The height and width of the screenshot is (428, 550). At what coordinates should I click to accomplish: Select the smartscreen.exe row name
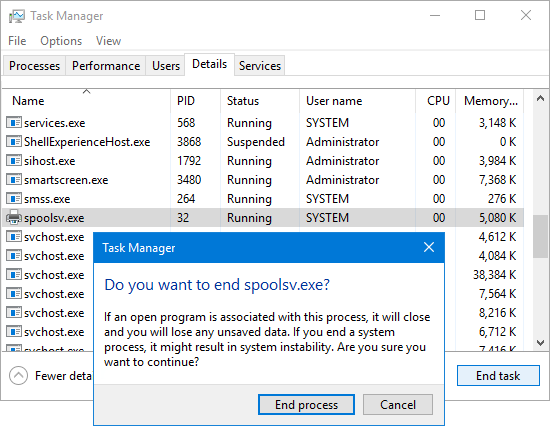click(x=66, y=180)
